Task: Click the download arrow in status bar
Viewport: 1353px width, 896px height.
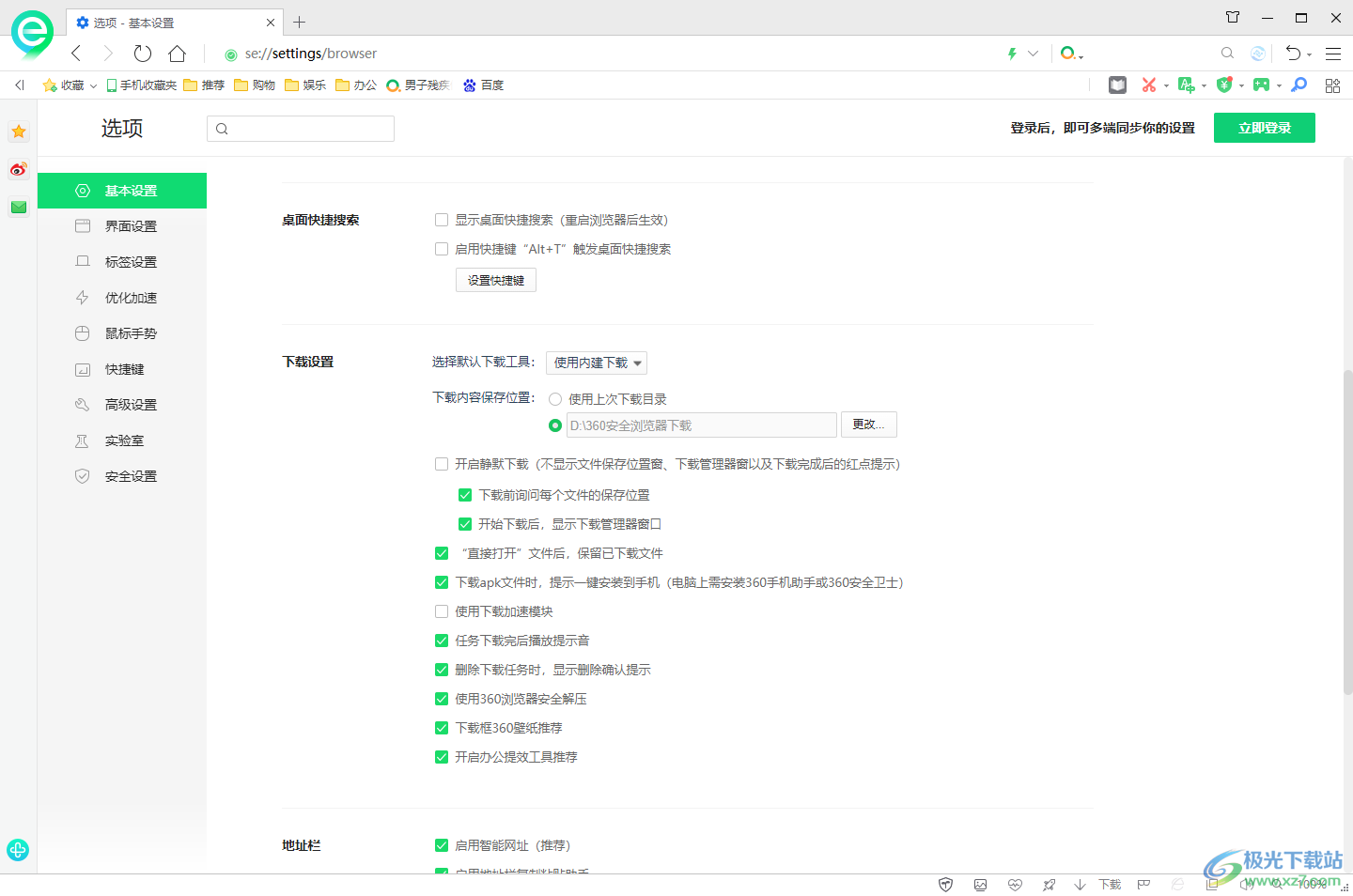Action: 1080,885
